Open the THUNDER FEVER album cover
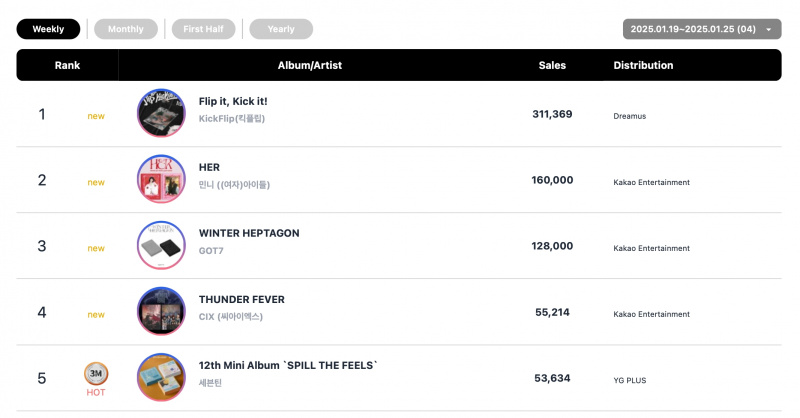Viewport: 800px width, 418px height. click(161, 311)
